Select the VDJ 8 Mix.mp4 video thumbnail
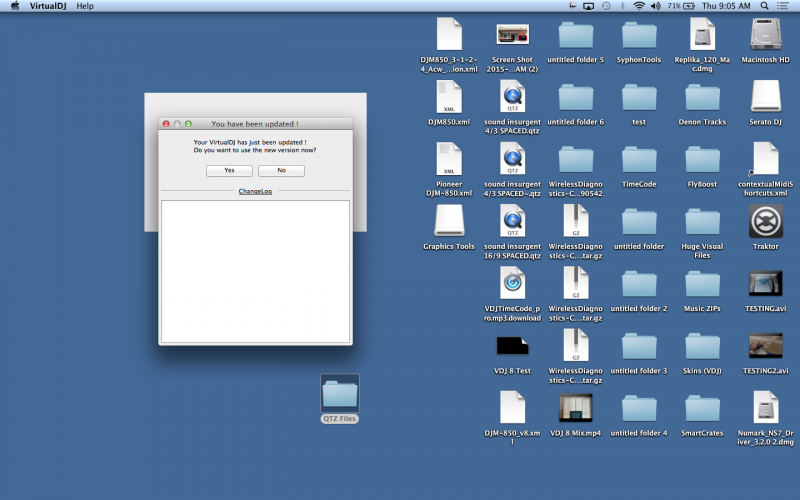 pos(576,408)
